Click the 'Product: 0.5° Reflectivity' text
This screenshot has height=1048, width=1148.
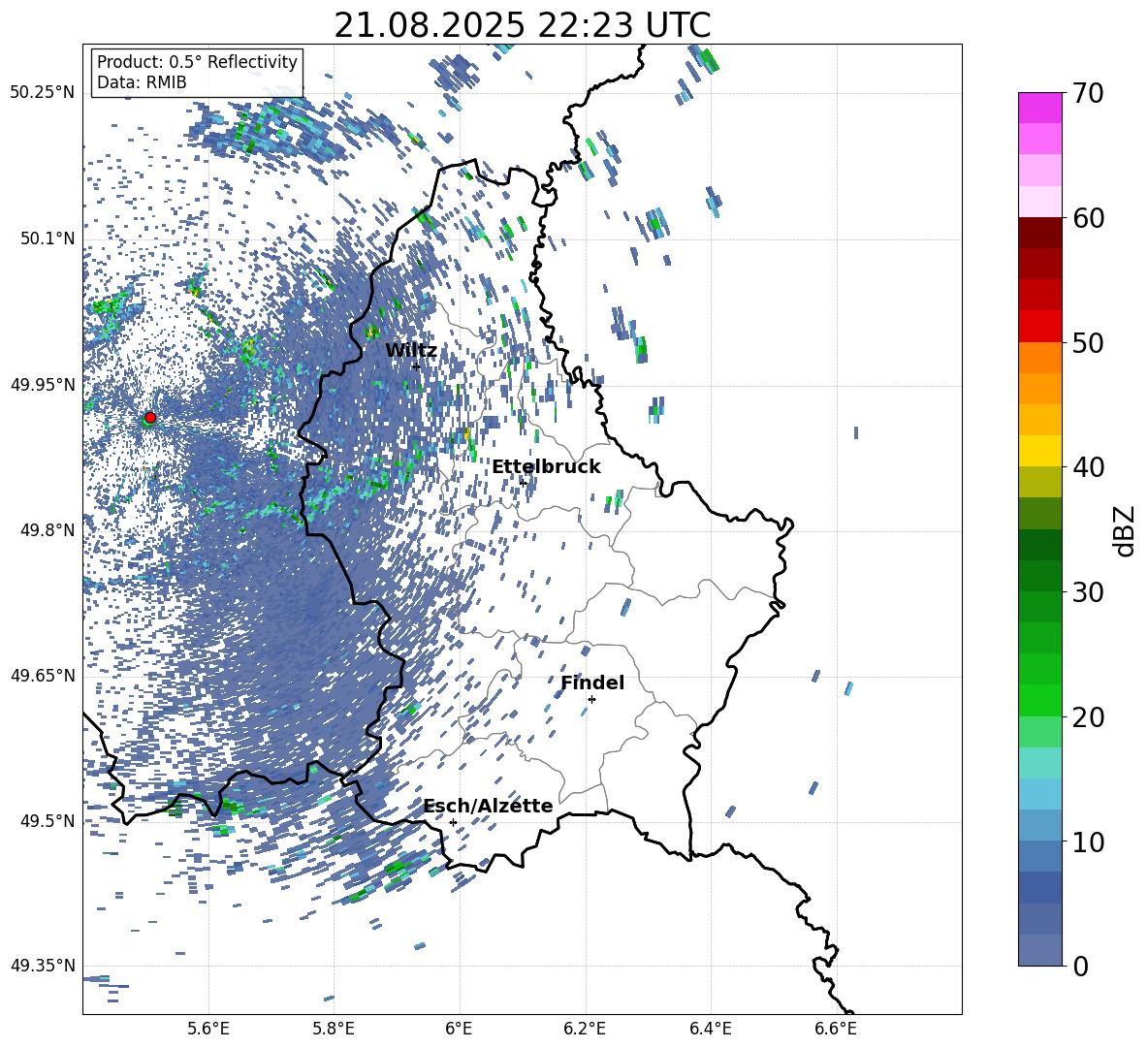[x=197, y=61]
